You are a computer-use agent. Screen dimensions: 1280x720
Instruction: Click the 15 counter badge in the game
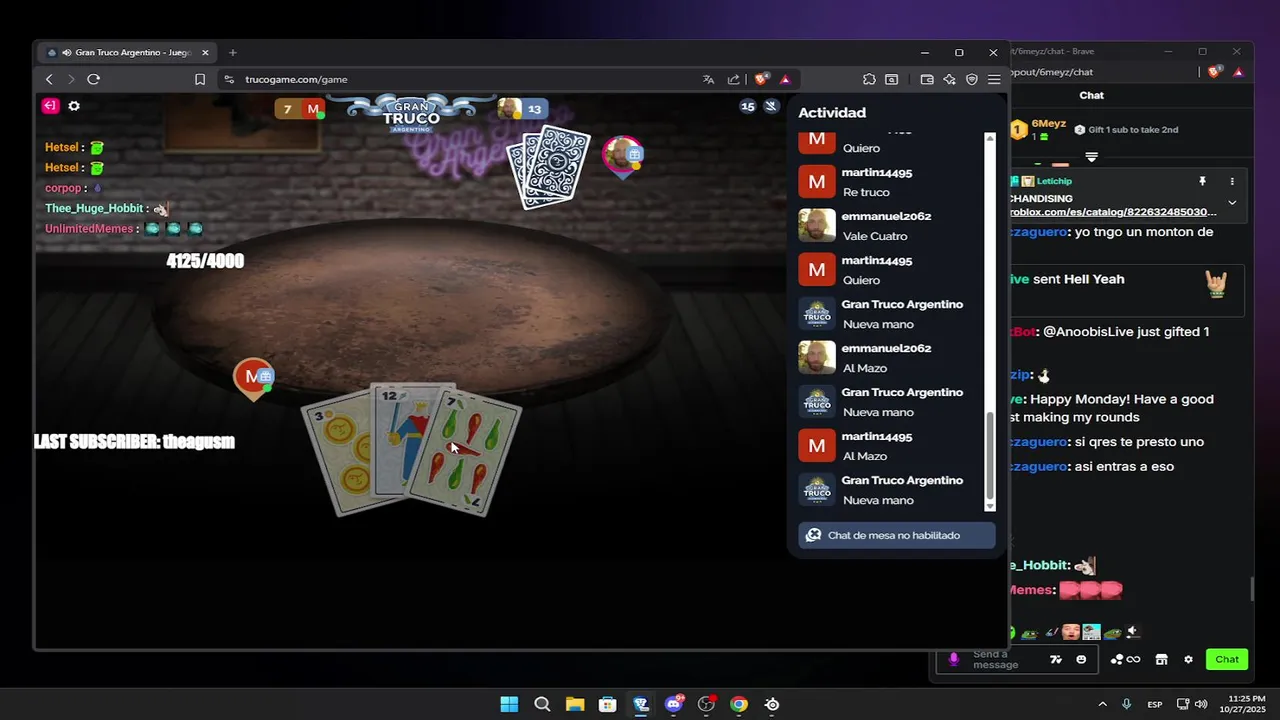(x=748, y=106)
